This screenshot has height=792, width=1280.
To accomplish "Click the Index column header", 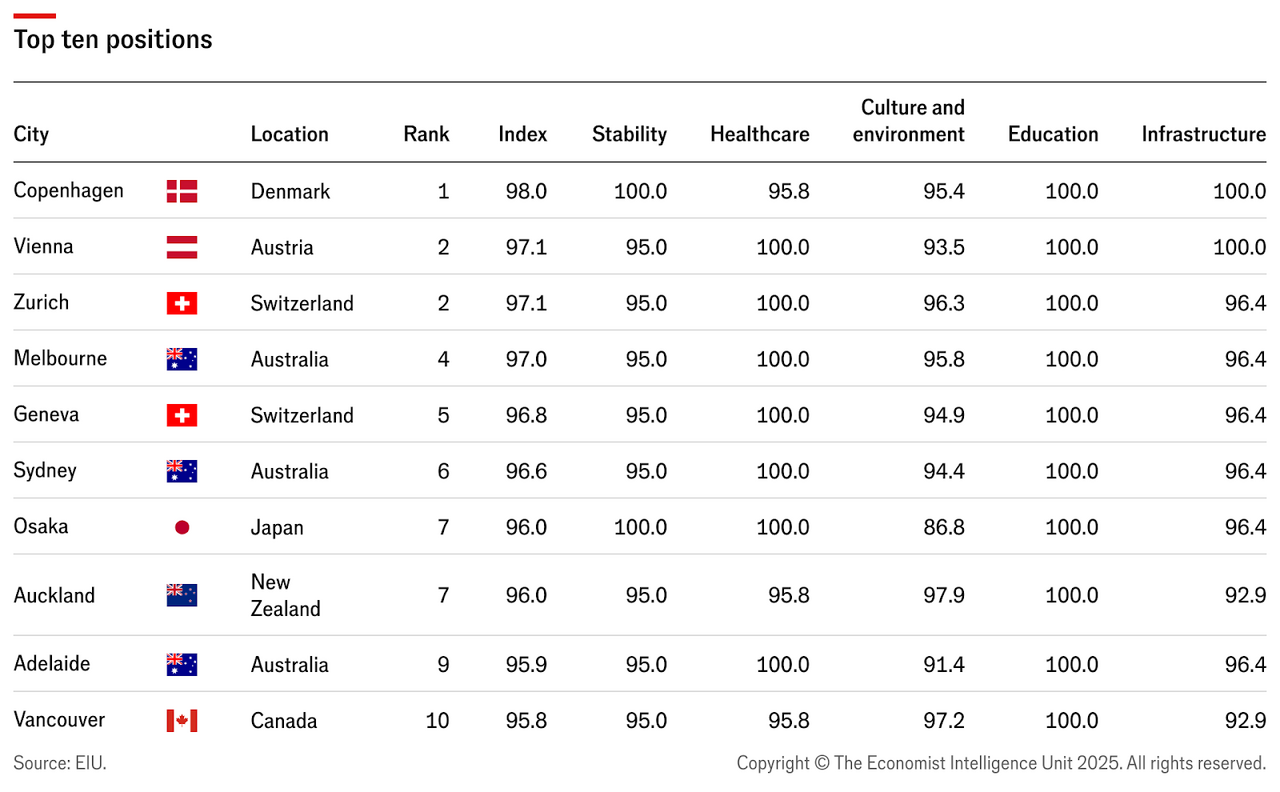I will coord(523,134).
